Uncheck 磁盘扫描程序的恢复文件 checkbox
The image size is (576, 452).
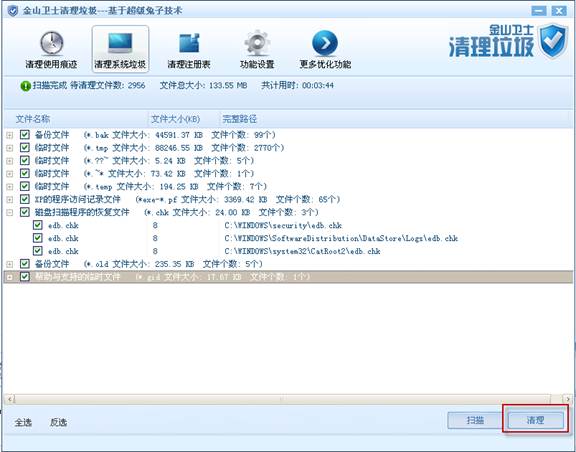click(25, 212)
